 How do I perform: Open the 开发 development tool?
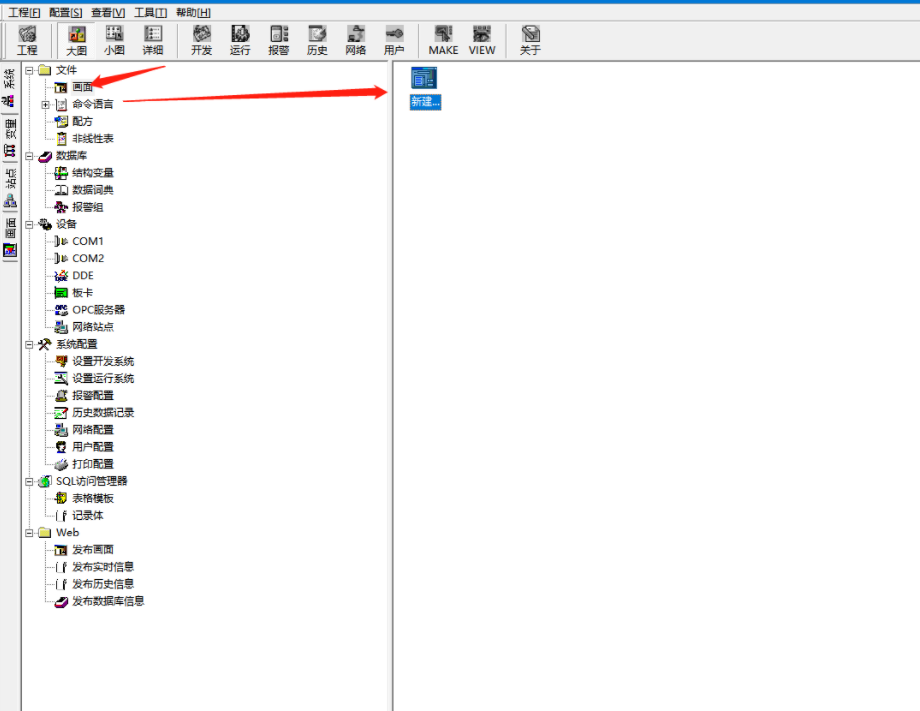[x=201, y=40]
